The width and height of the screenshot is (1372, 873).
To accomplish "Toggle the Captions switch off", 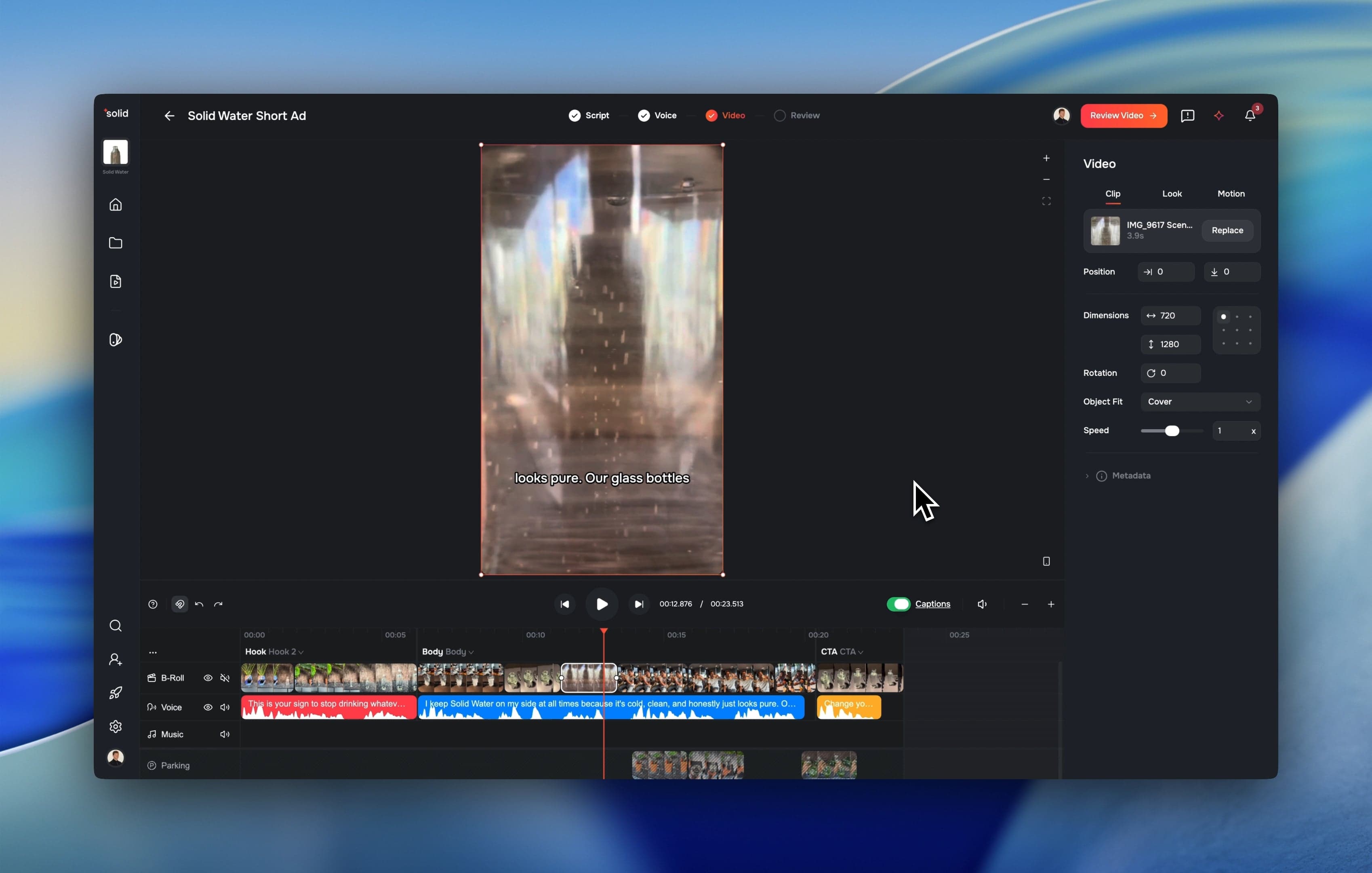I will pos(899,604).
